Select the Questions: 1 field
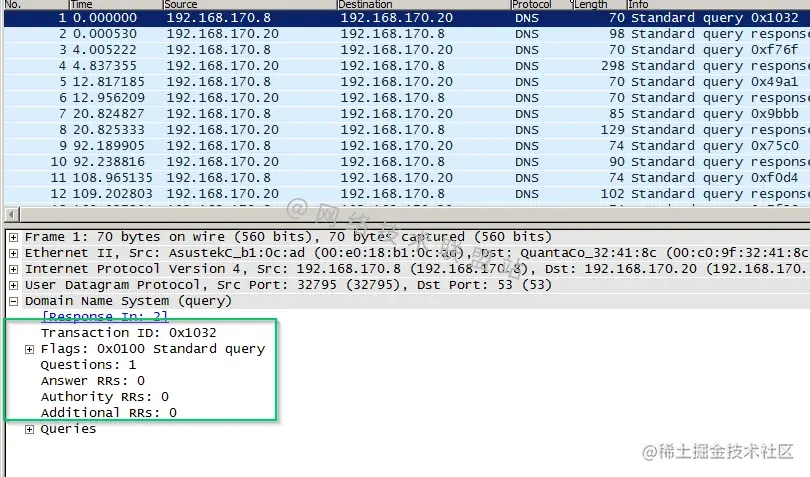 pos(88,365)
